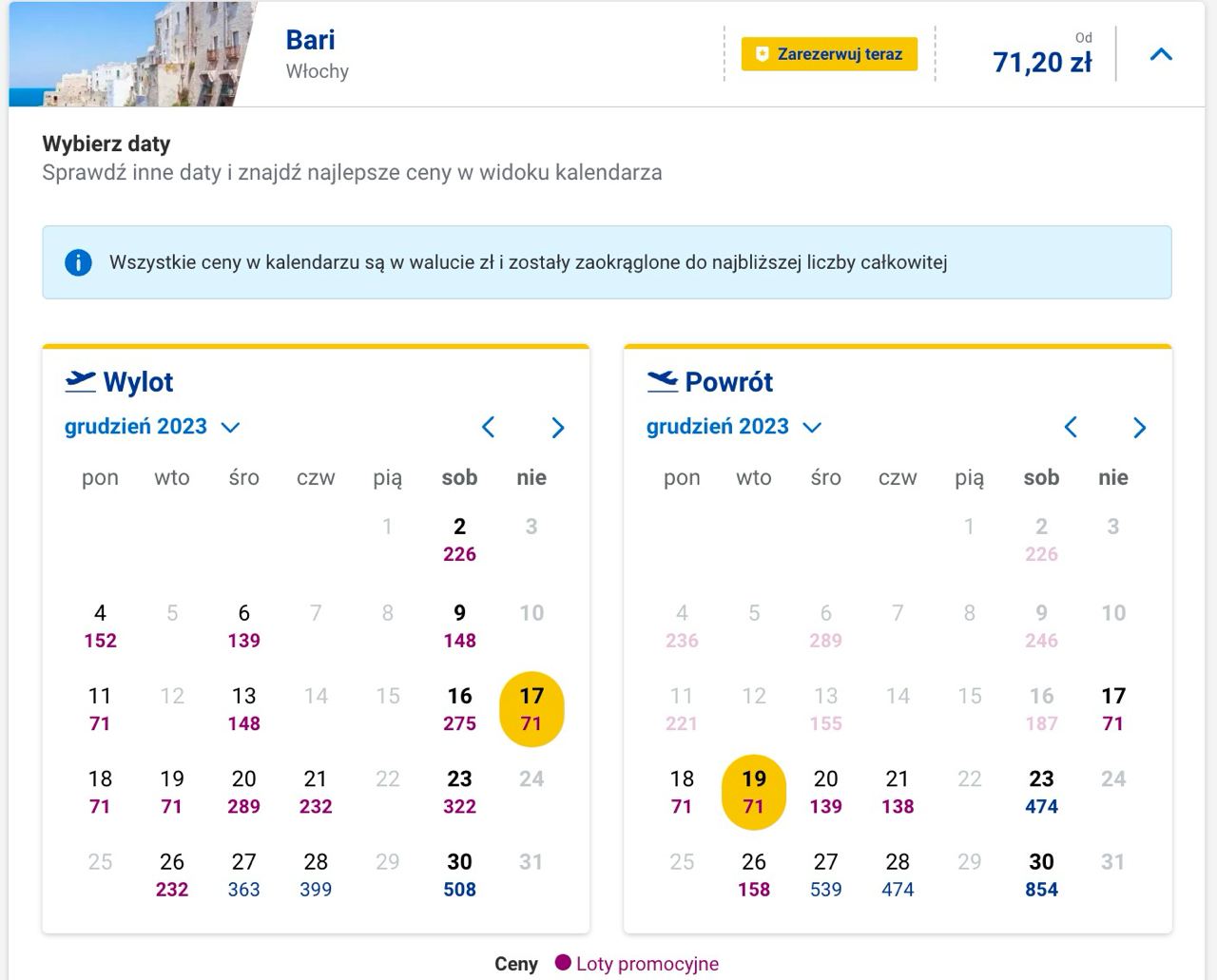
Task: Choose return date 23 priced 474
Action: 1041,792
